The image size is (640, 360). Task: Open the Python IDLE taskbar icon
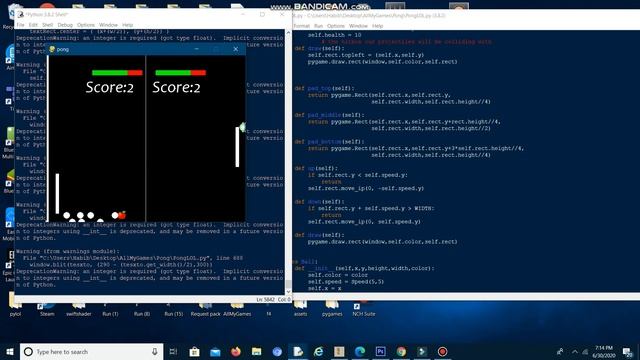click(x=298, y=351)
